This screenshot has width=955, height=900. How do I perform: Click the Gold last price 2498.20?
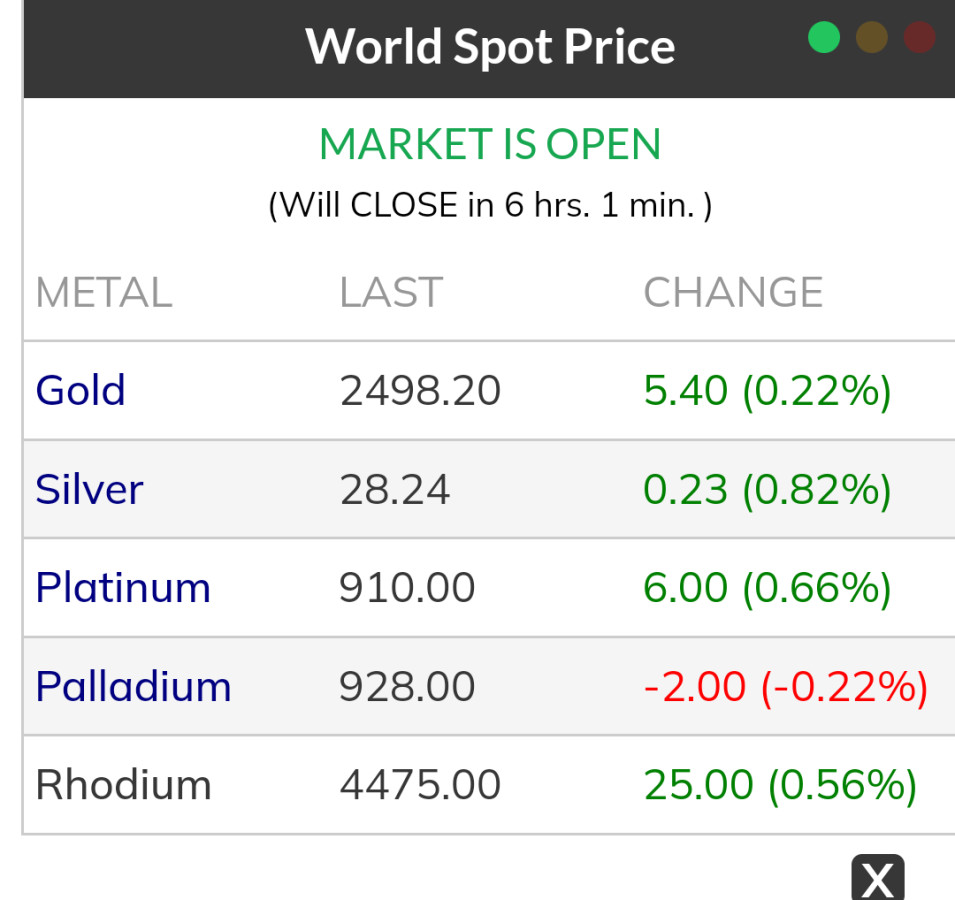(x=420, y=390)
